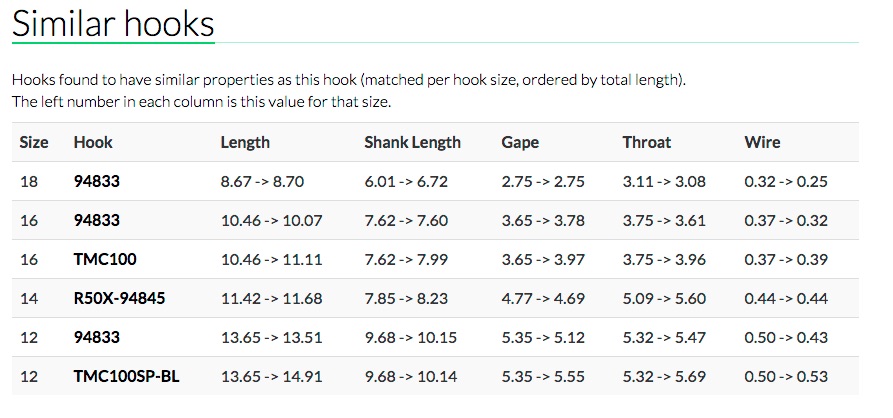Select the TMC100SP-BL hook link
This screenshot has height=418, width=893.
coord(126,377)
